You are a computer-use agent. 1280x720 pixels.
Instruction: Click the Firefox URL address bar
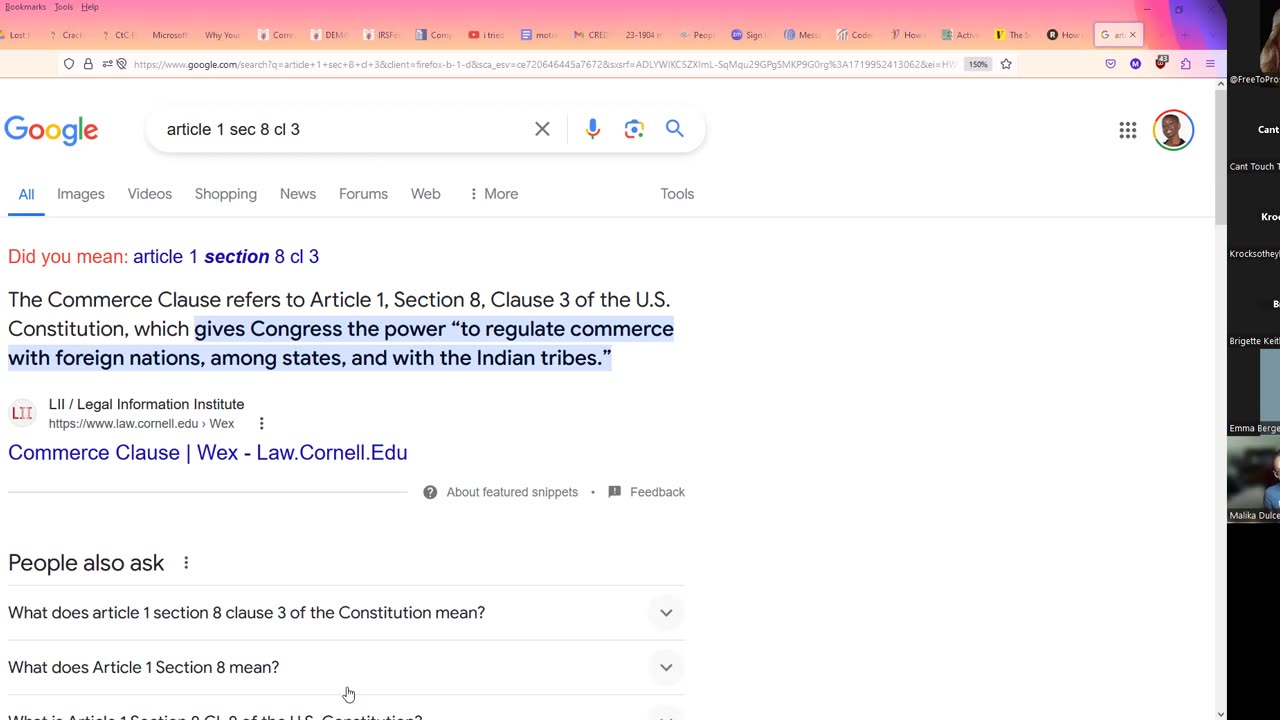pyautogui.click(x=545, y=64)
